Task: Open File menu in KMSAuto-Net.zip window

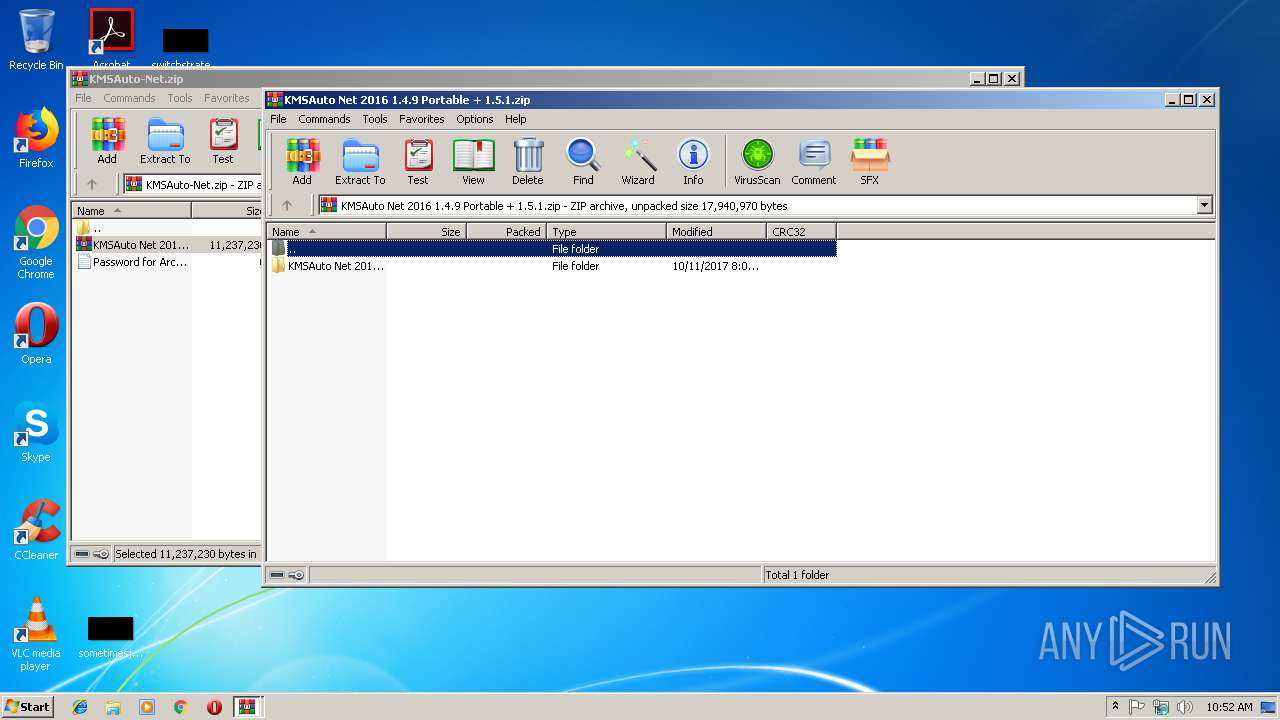Action: 83,98
